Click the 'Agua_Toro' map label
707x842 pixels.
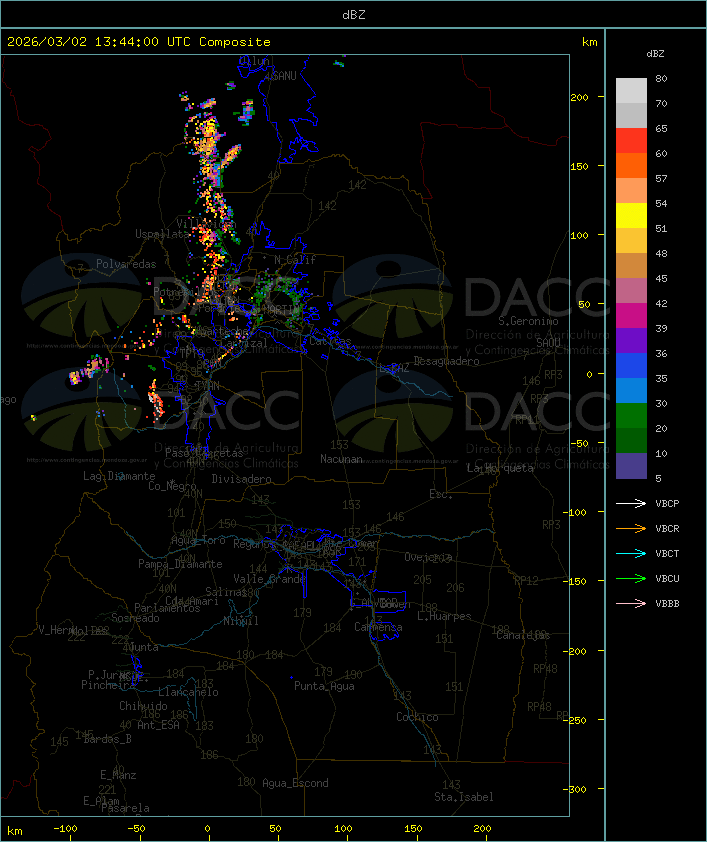[198, 540]
